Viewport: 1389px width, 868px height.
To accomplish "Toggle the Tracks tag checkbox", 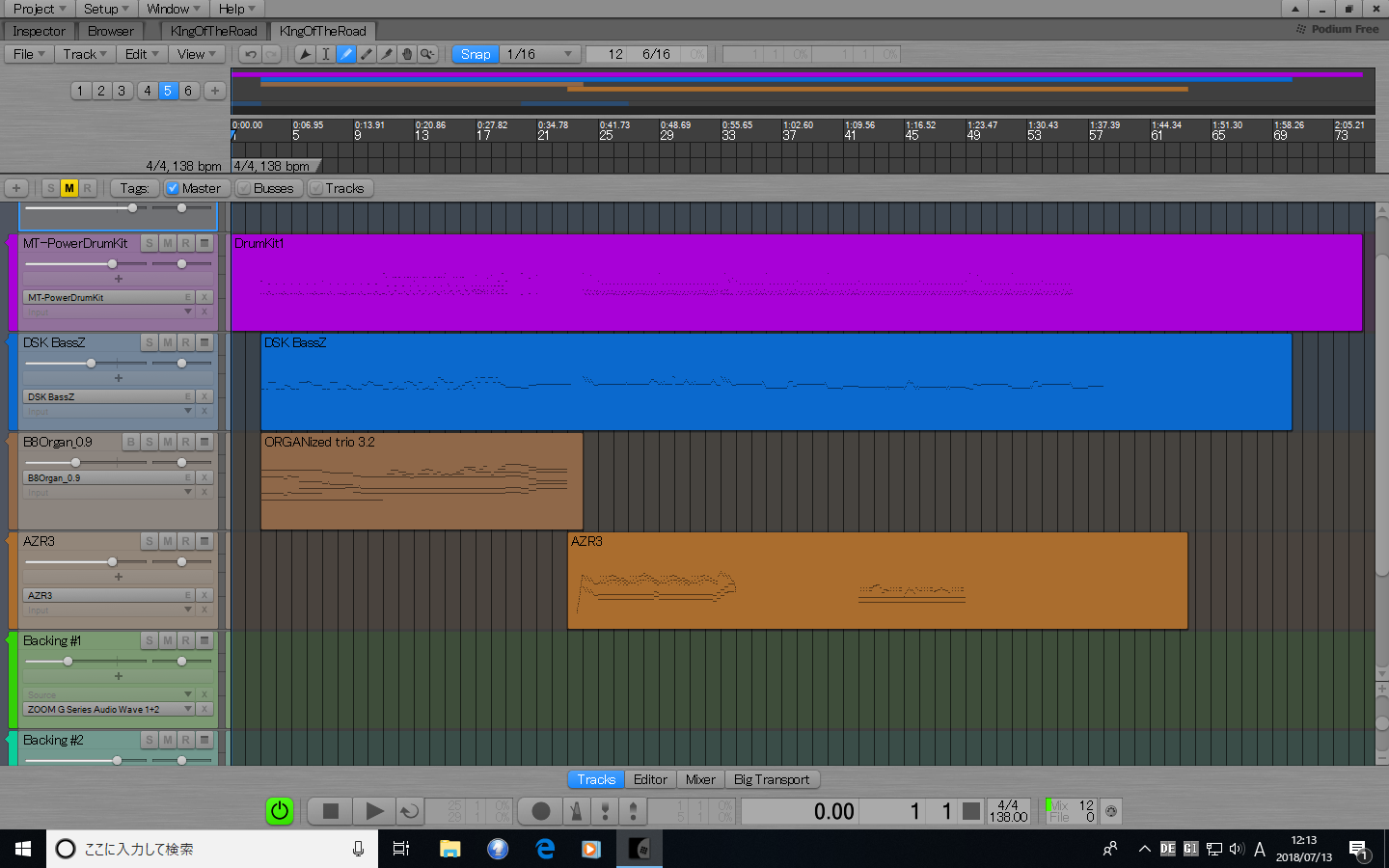I will coord(315,188).
